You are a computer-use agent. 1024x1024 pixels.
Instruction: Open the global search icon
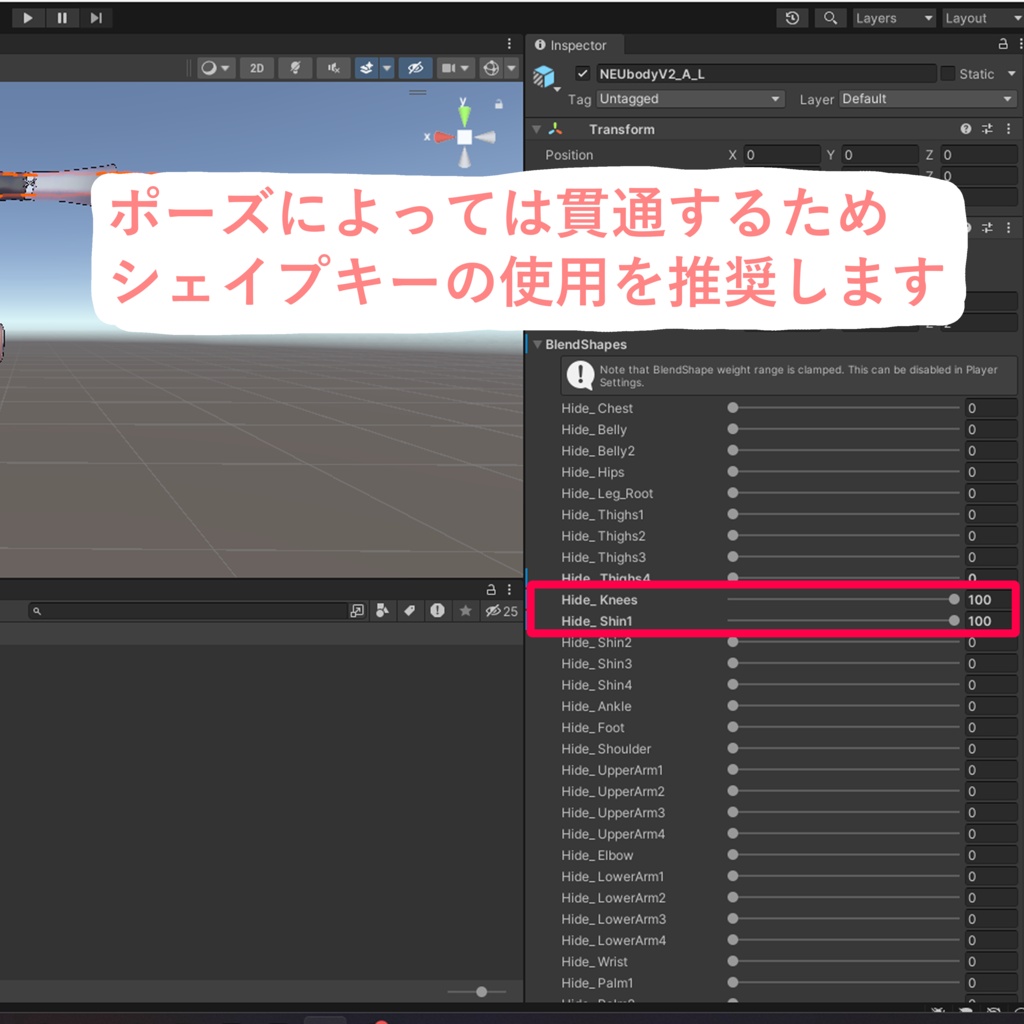(x=830, y=18)
